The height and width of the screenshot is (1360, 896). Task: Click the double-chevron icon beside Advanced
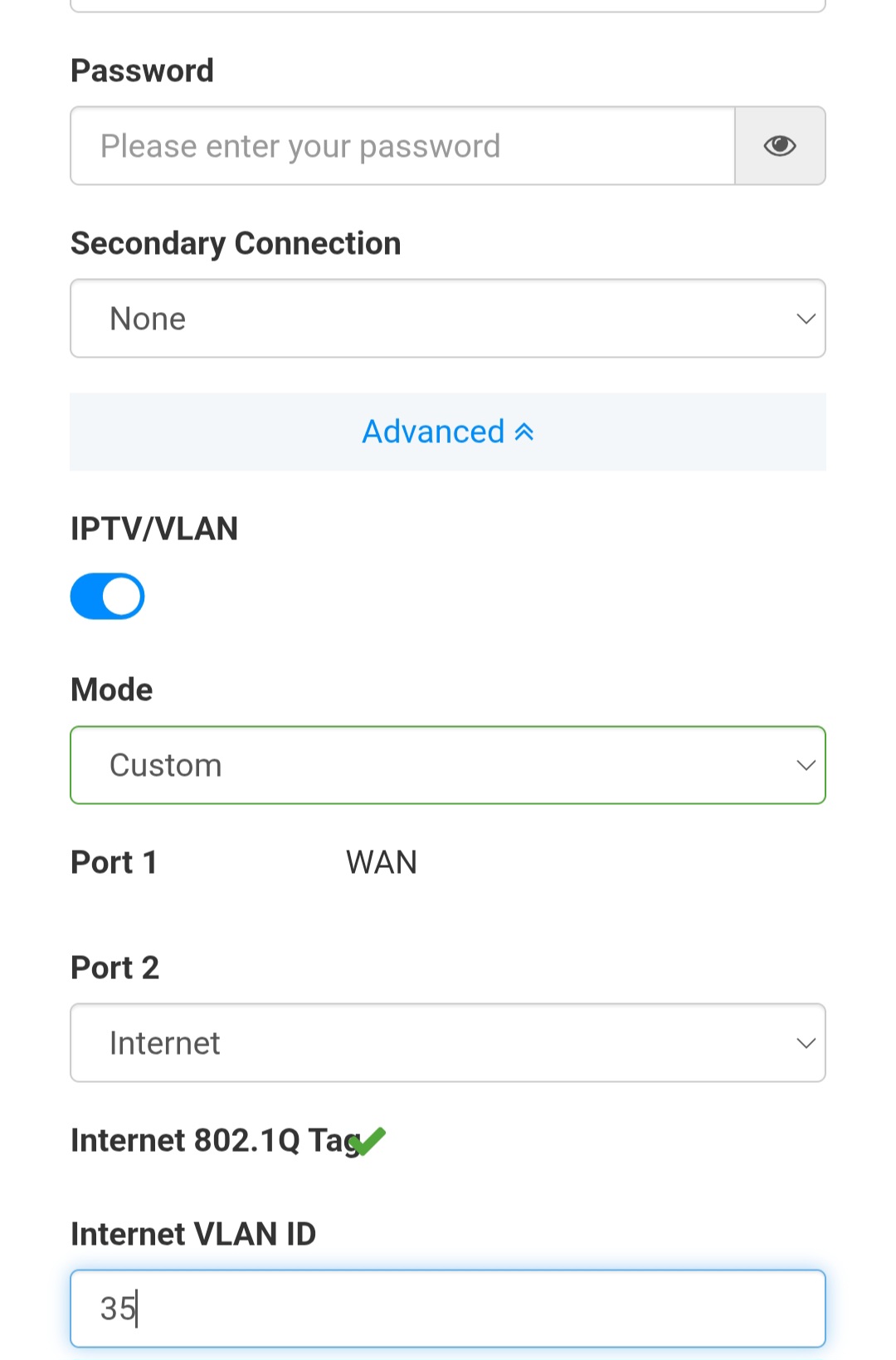click(524, 431)
